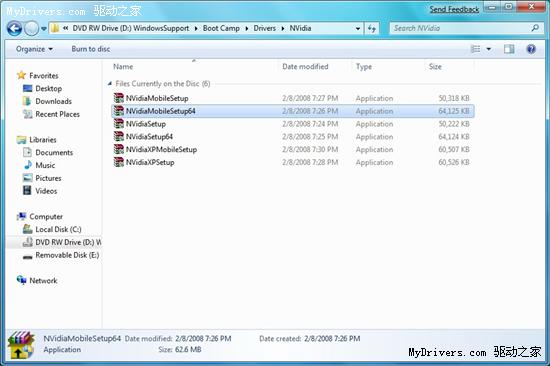Image resolution: width=550 pixels, height=366 pixels.
Task: Click the NVidiaXPSetup file name
Action: coord(150,162)
